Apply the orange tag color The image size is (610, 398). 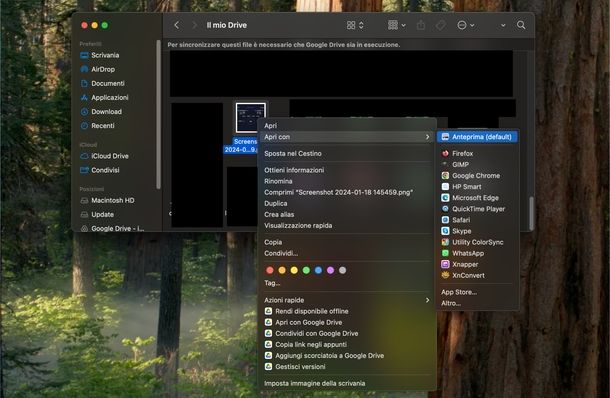pos(282,270)
